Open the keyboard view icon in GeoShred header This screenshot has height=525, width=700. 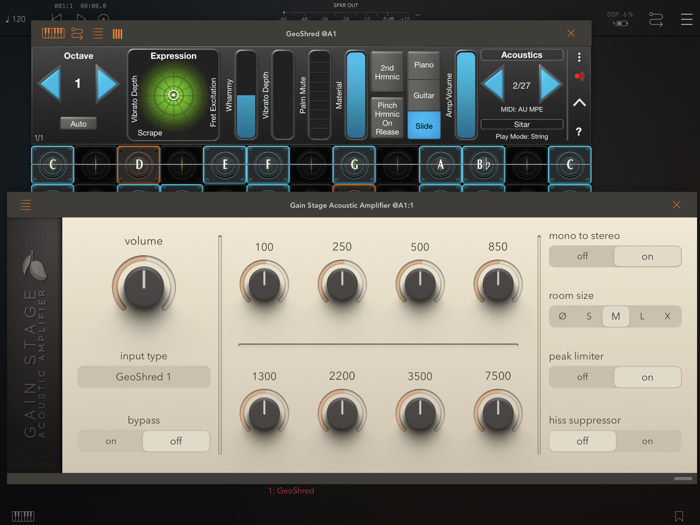(53, 33)
